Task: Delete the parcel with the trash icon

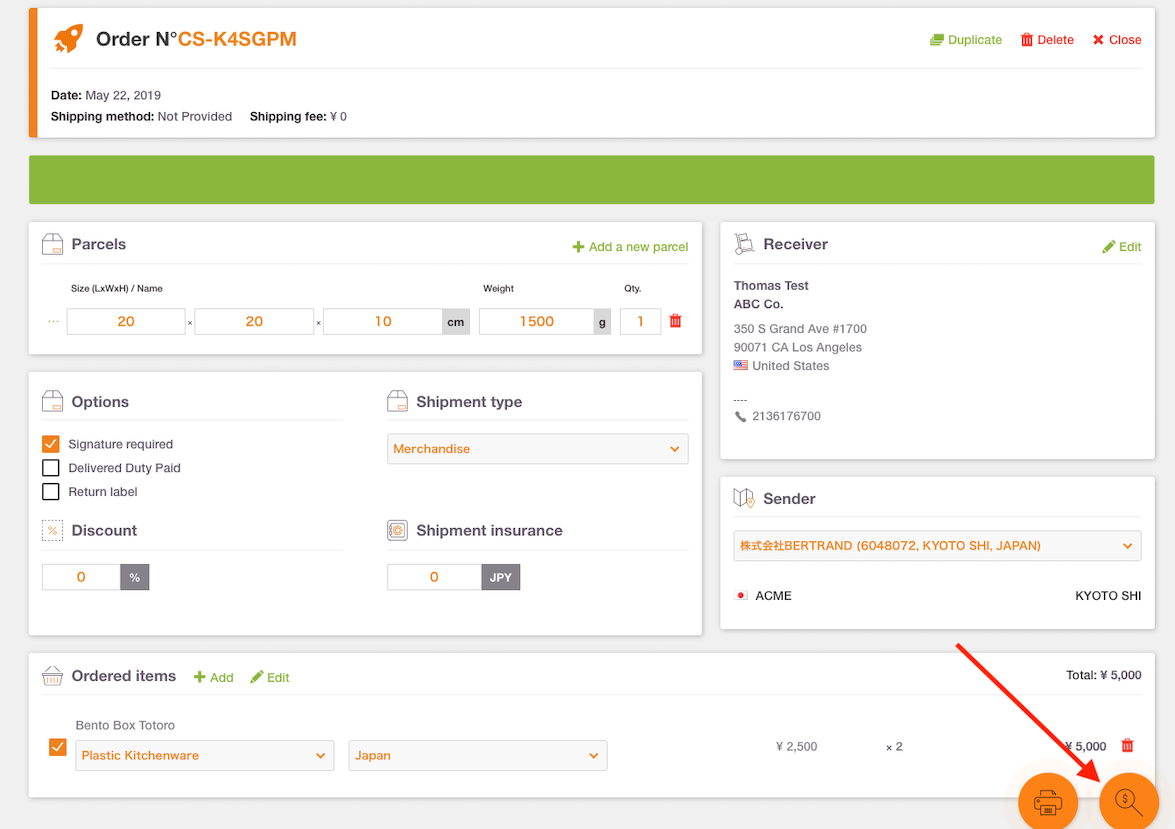Action: 675,321
